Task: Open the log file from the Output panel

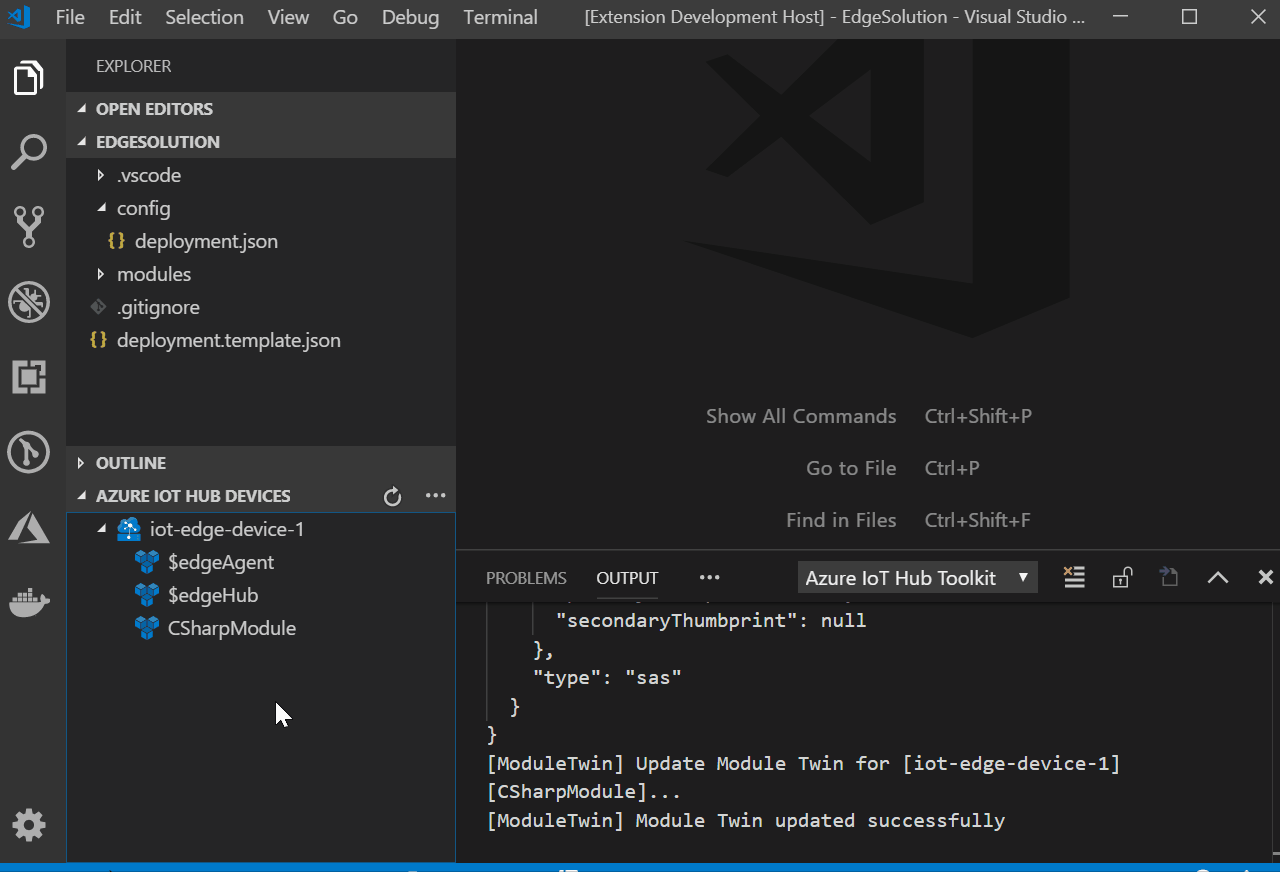Action: 1169,577
